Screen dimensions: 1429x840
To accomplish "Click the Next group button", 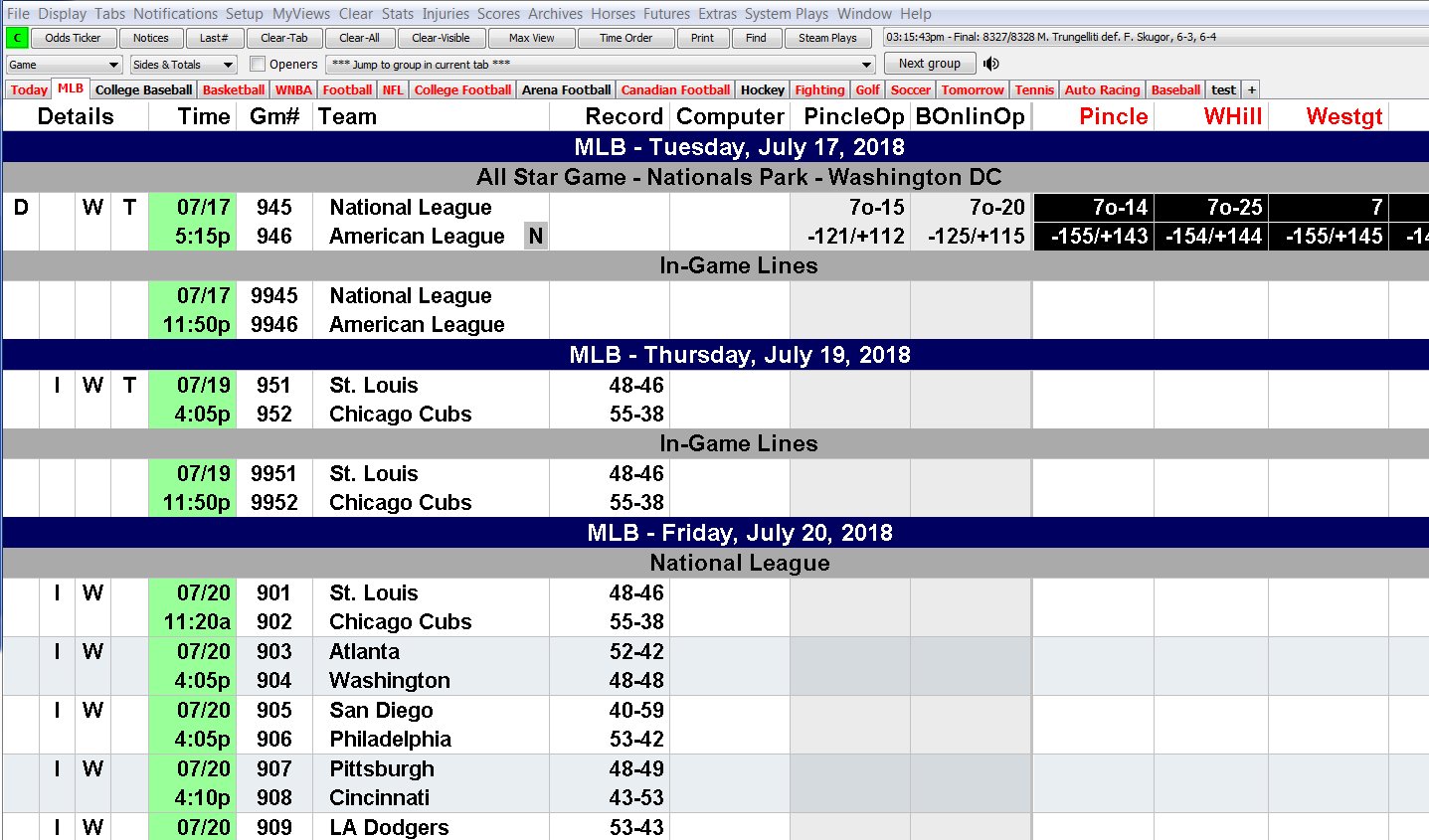I will pyautogui.click(x=928, y=63).
